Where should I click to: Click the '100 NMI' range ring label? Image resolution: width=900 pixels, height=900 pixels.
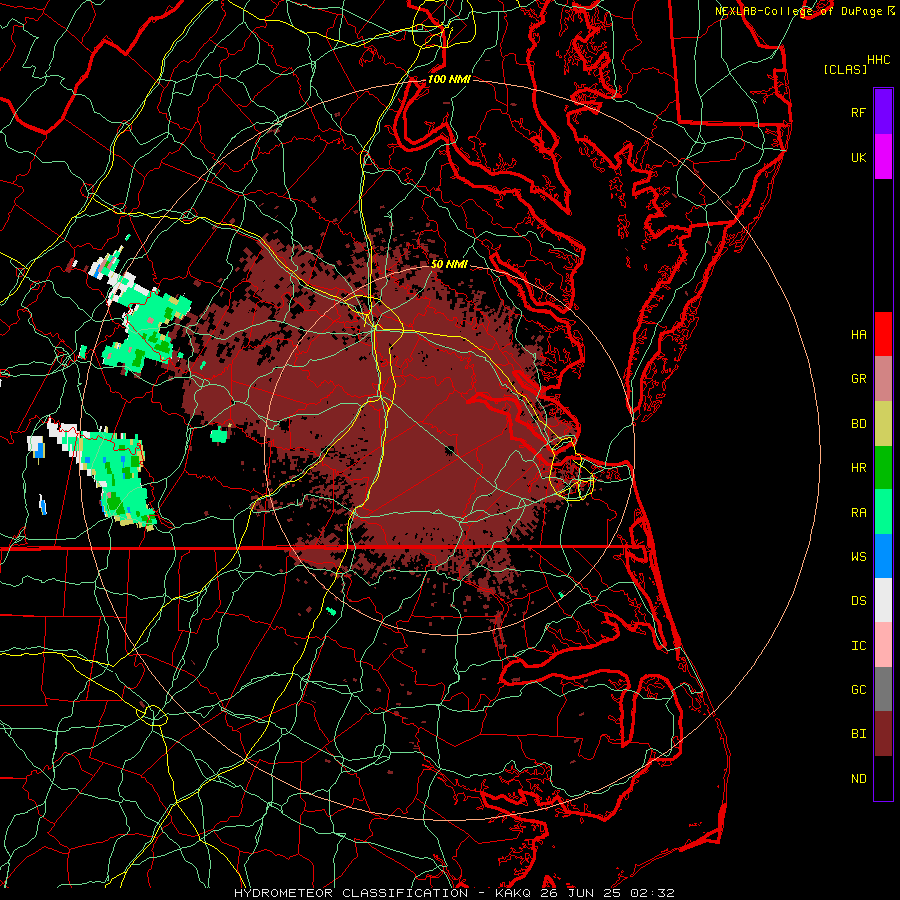coord(449,79)
